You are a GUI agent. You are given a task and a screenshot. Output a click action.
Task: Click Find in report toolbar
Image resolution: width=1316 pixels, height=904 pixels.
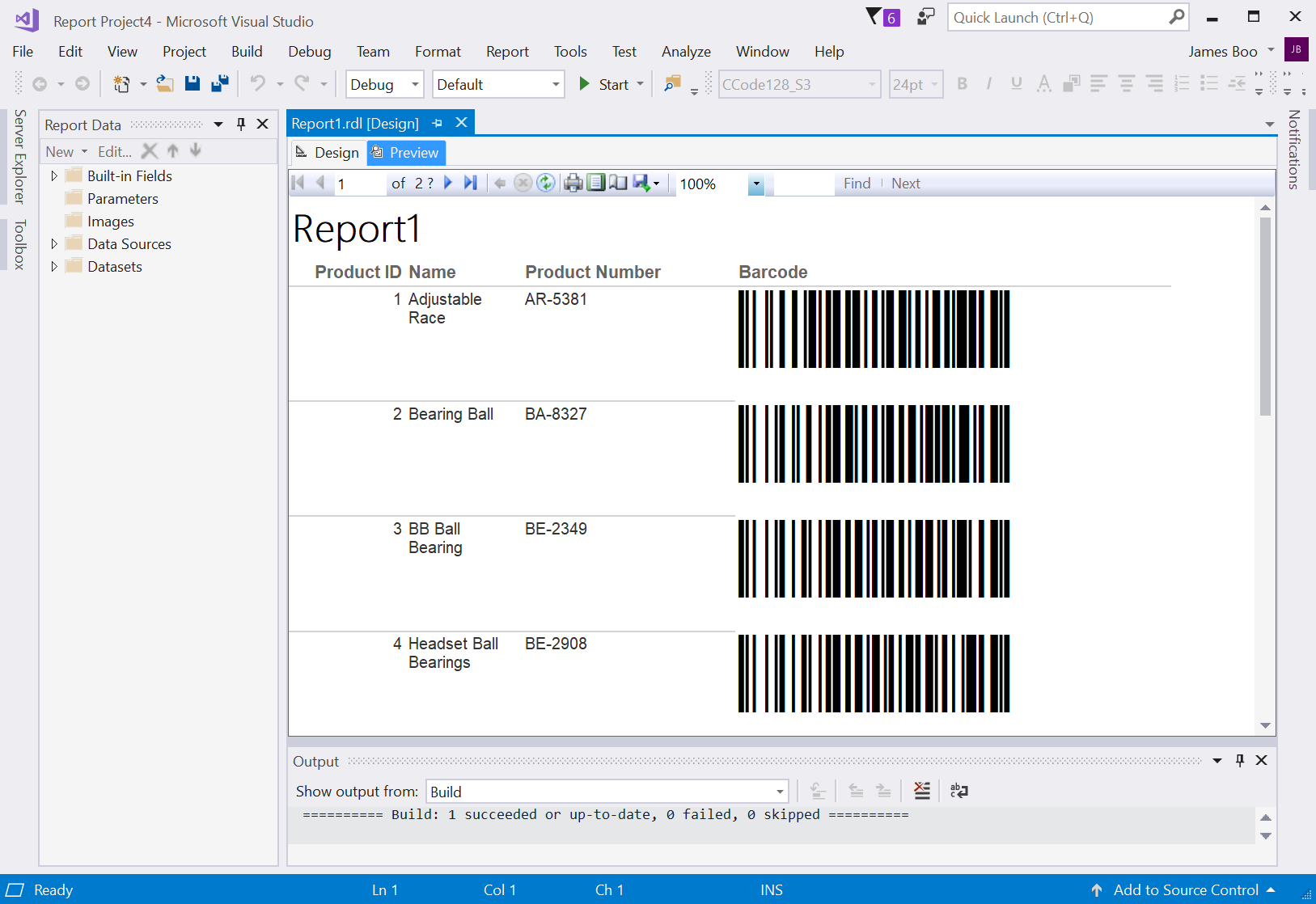click(857, 184)
